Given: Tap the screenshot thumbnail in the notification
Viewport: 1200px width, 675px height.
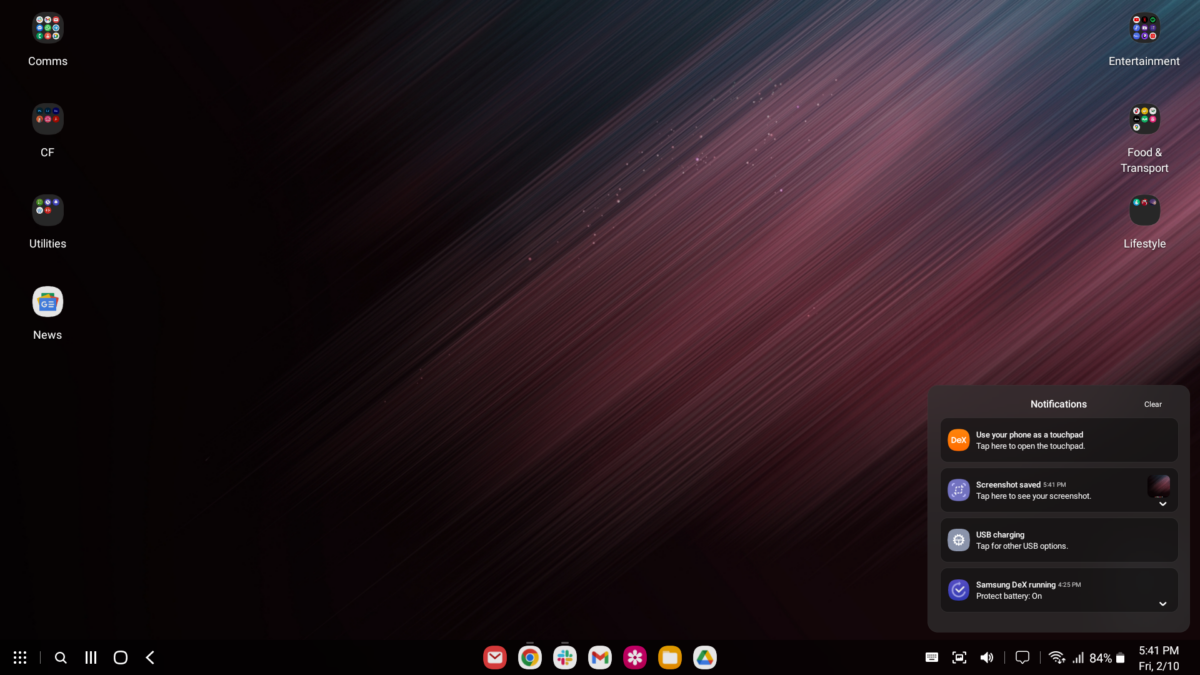Looking at the screenshot, I should (x=1159, y=485).
